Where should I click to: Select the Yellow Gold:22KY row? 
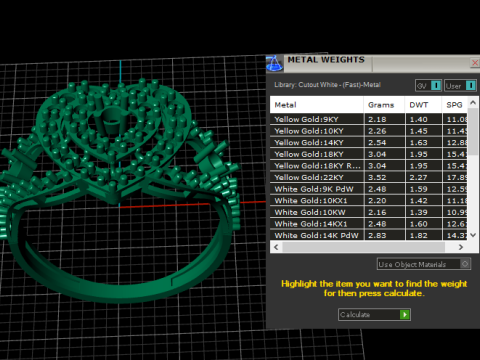tap(369, 178)
